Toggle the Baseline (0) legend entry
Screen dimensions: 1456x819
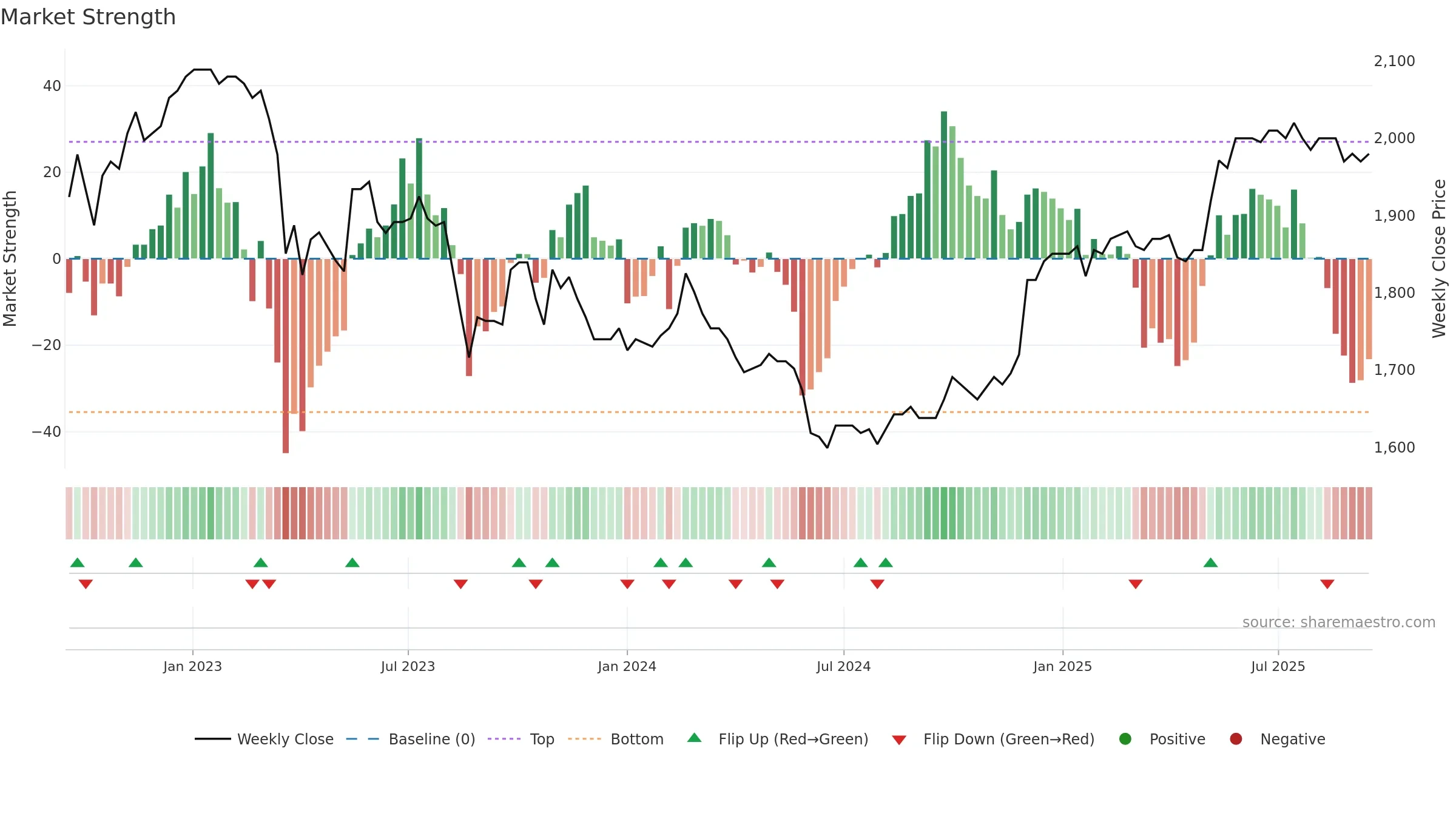tap(410, 739)
